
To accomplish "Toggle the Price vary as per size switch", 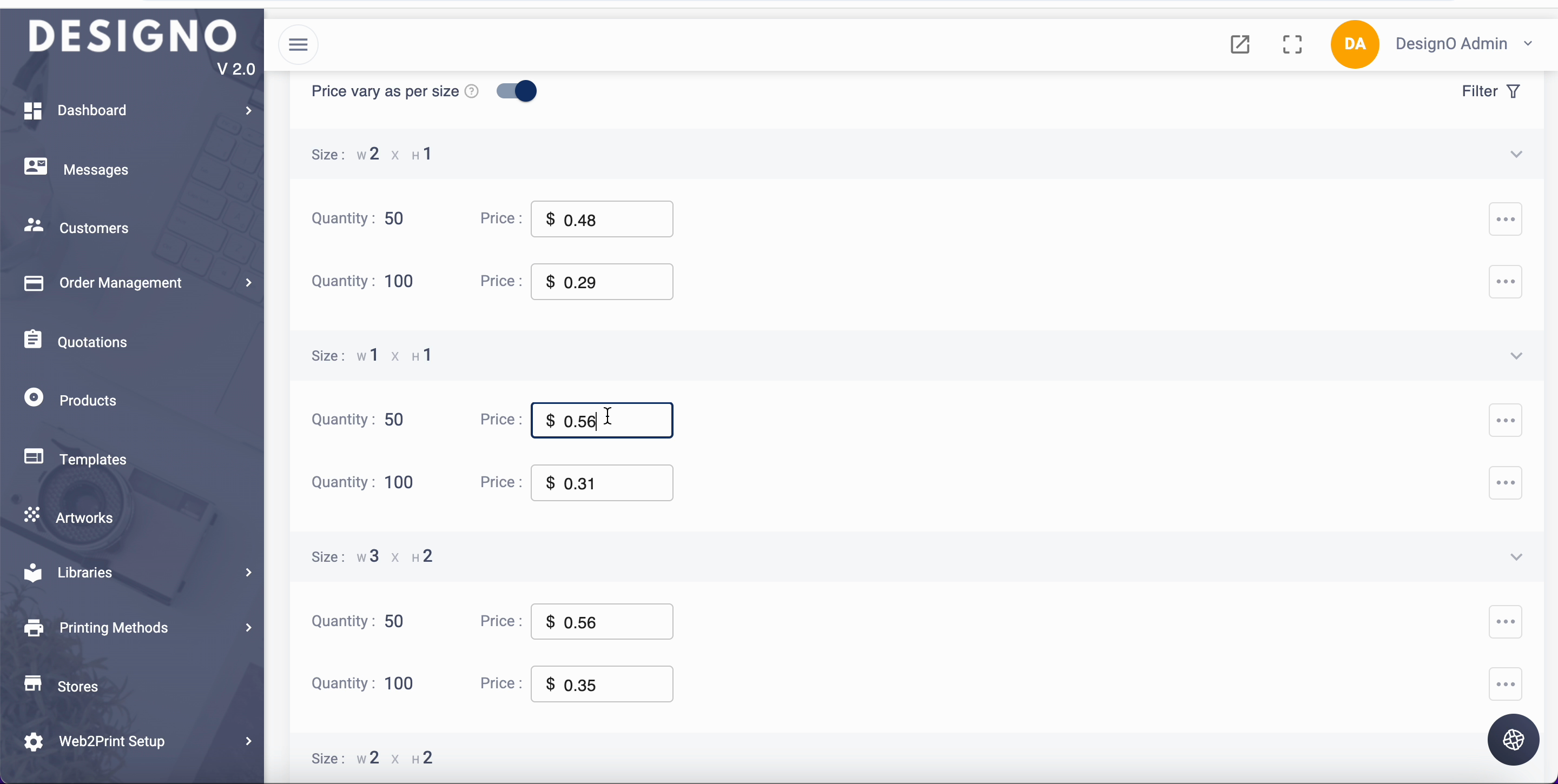I will 517,91.
